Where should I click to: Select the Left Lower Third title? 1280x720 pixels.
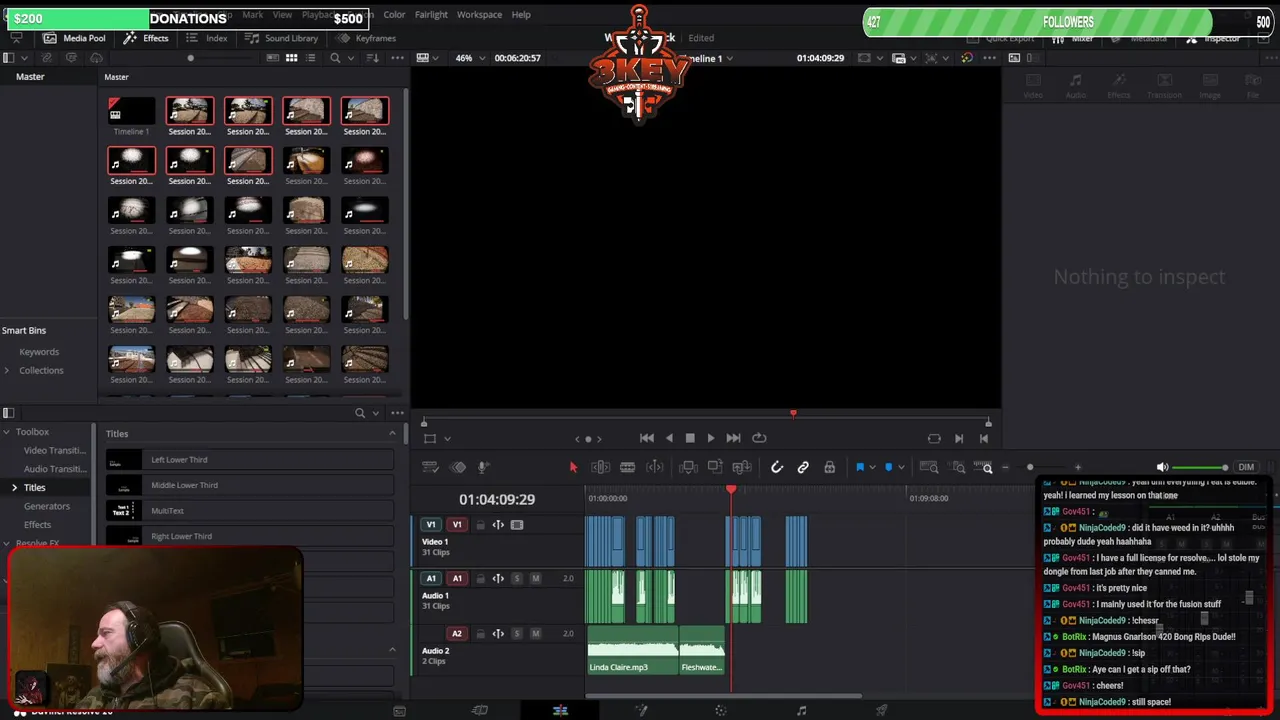250,460
